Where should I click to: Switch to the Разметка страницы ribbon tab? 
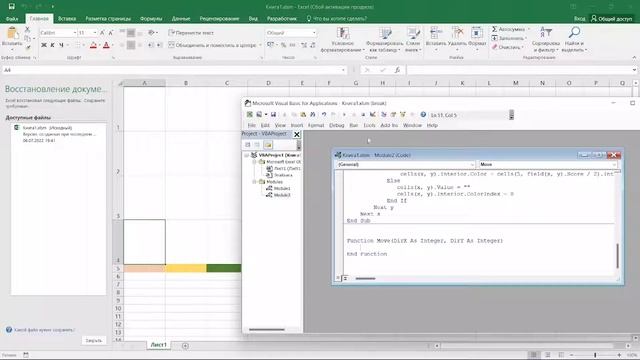[108, 19]
